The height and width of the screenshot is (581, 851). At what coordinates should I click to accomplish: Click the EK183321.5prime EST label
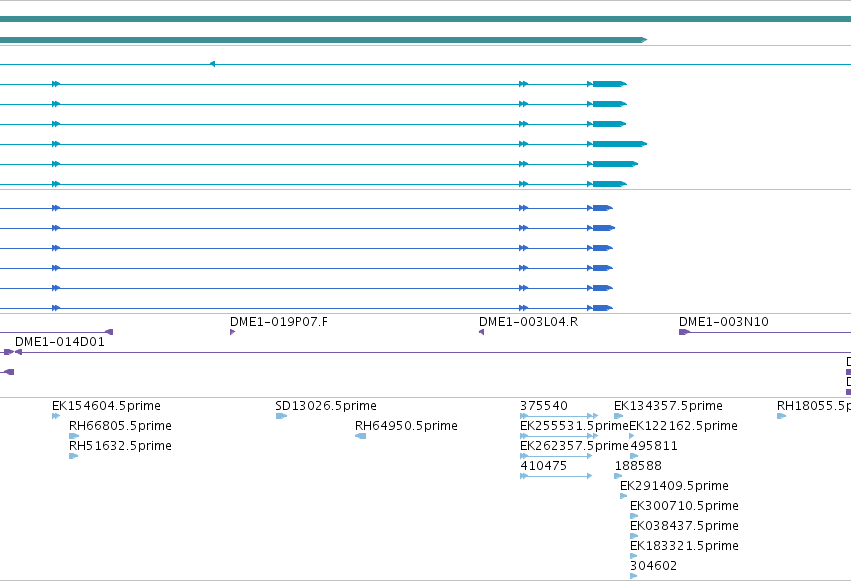pyautogui.click(x=684, y=546)
